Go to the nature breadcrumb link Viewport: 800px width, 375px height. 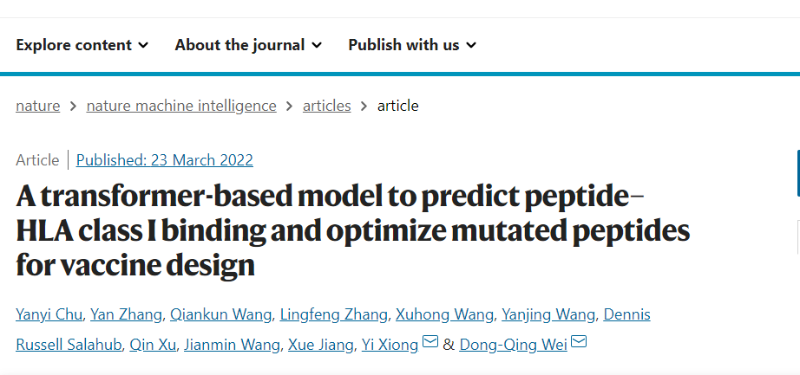point(38,106)
